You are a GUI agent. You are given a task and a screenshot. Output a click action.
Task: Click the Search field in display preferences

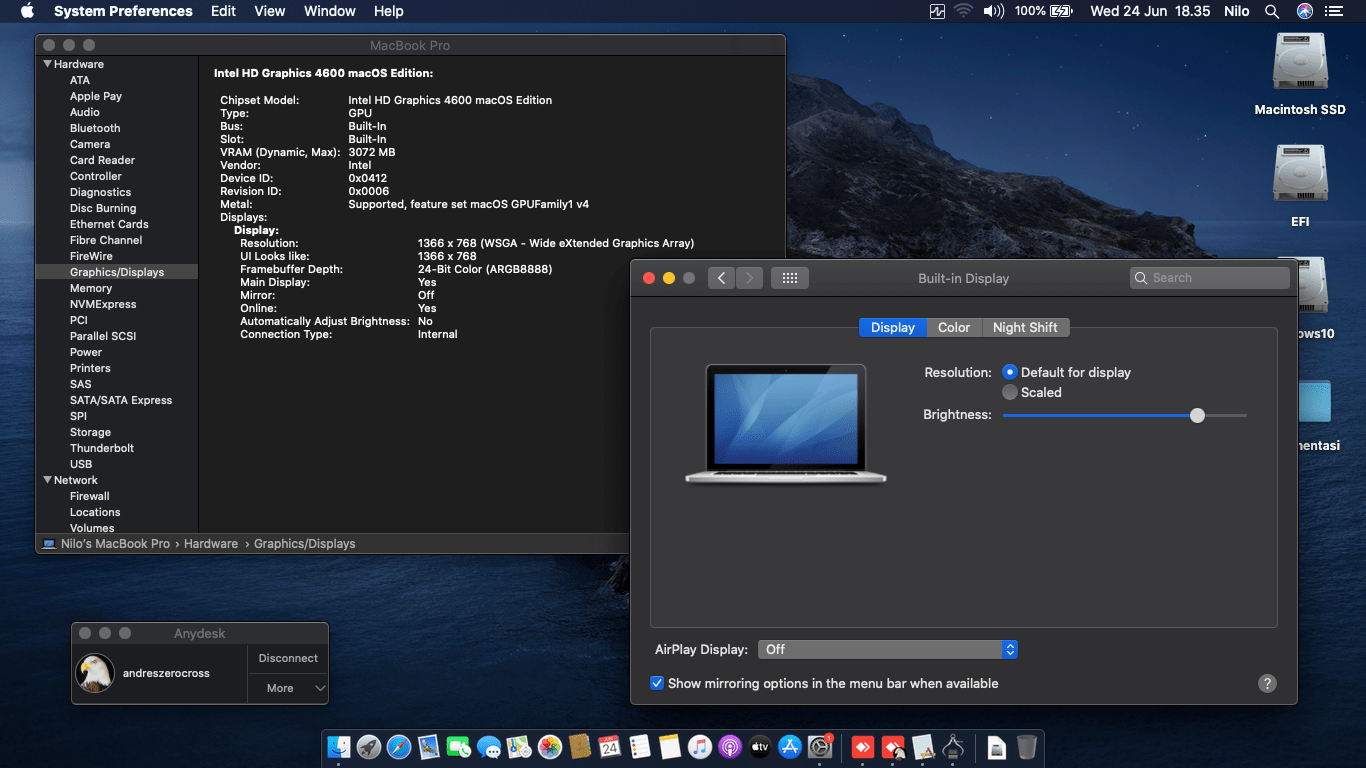coord(1210,278)
